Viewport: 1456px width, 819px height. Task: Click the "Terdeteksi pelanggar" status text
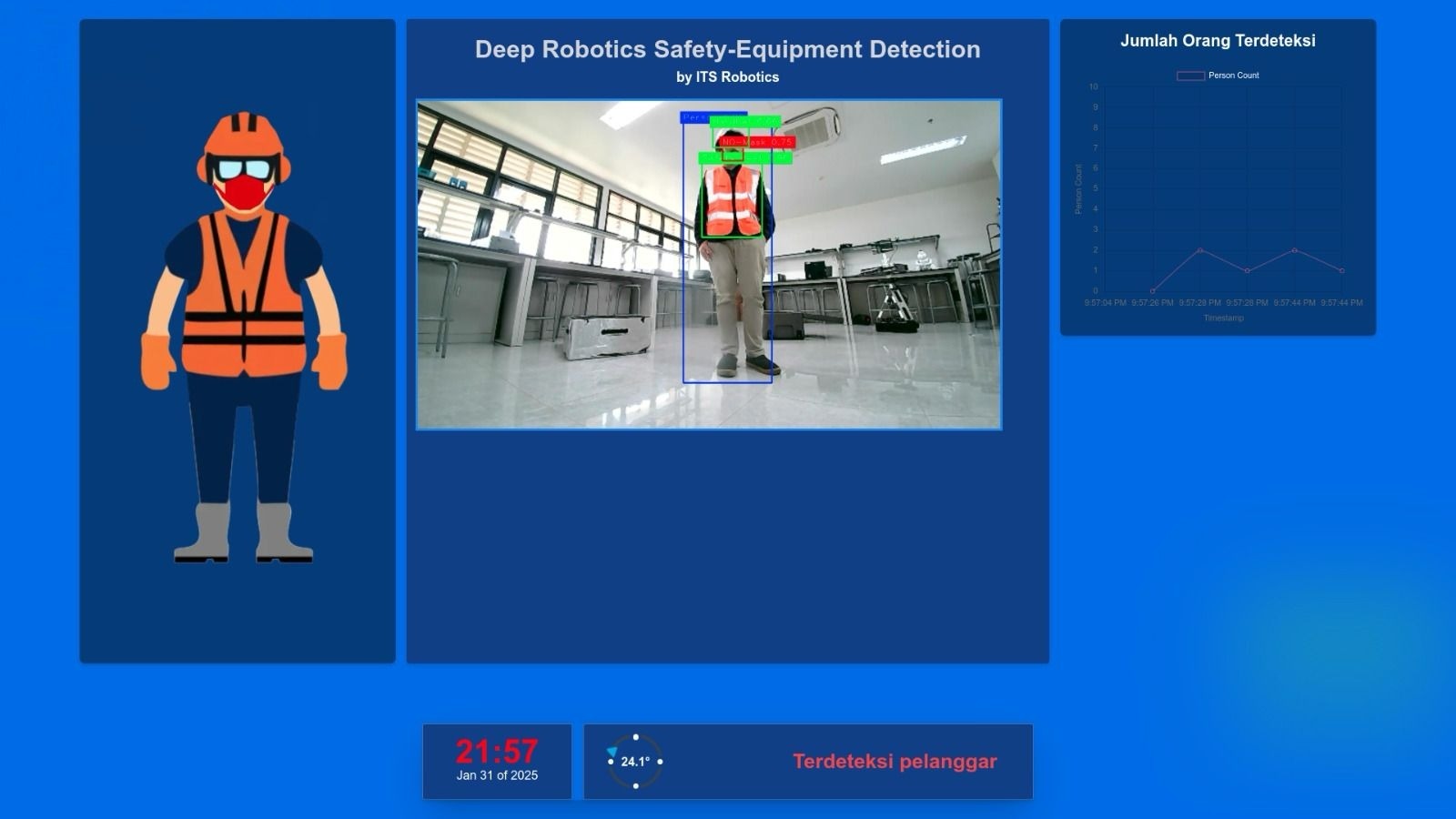pos(895,762)
